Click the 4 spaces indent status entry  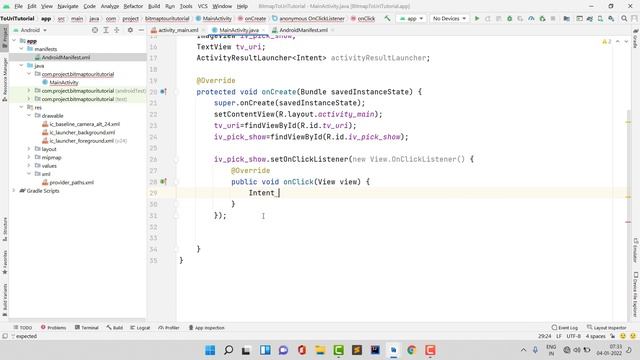coord(596,336)
